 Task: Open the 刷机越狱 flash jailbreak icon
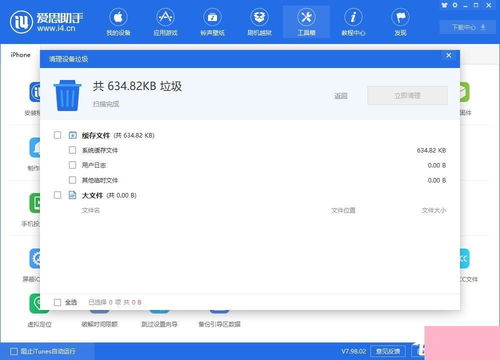tap(259, 17)
